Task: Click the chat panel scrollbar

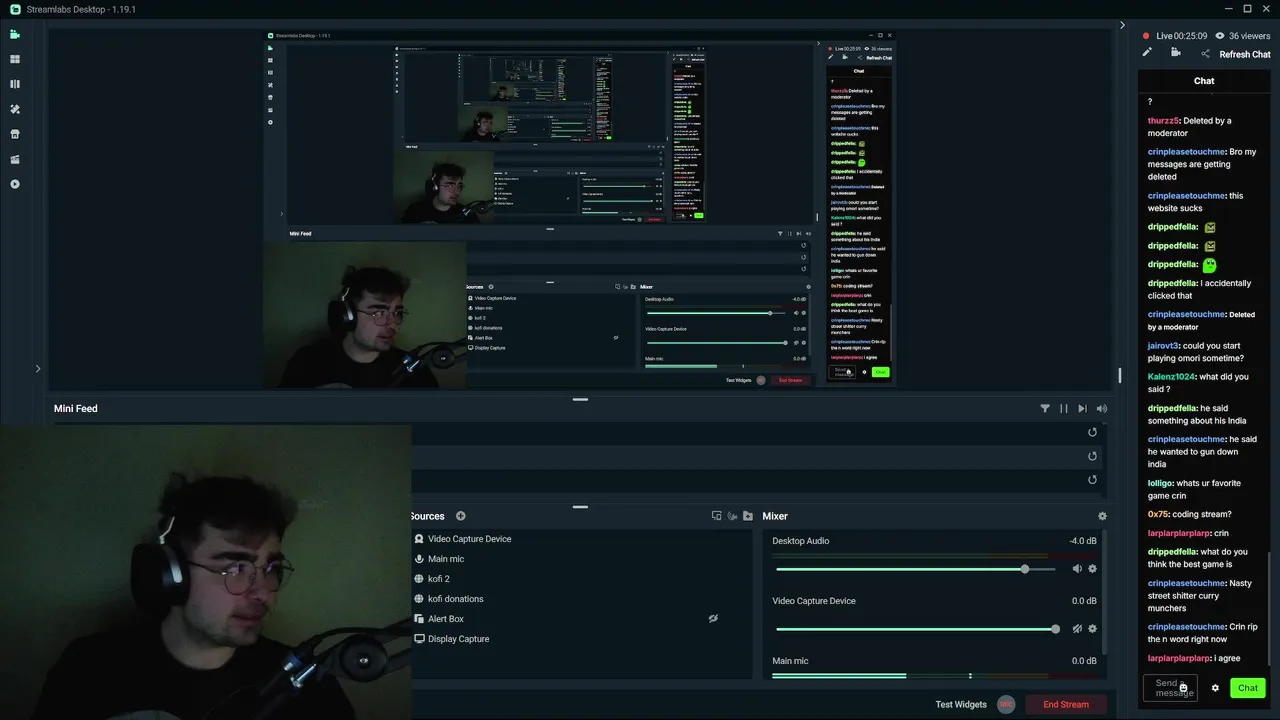Action: point(1270,608)
